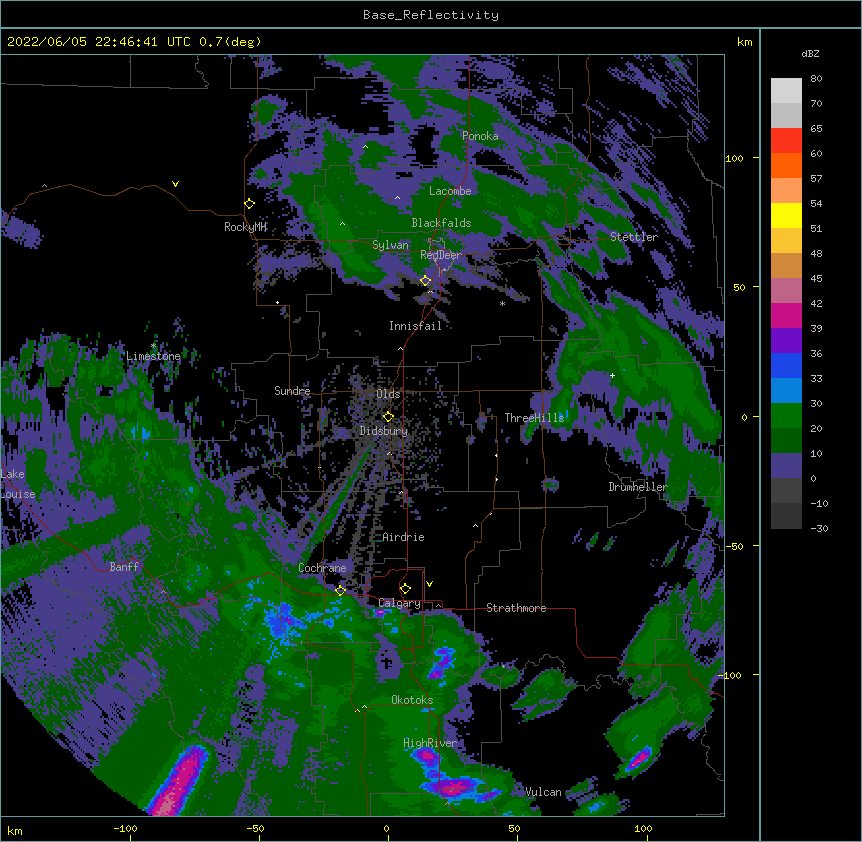Pick the slate purple 0-10 dBZ swatch
862x842 pixels.
[786, 466]
